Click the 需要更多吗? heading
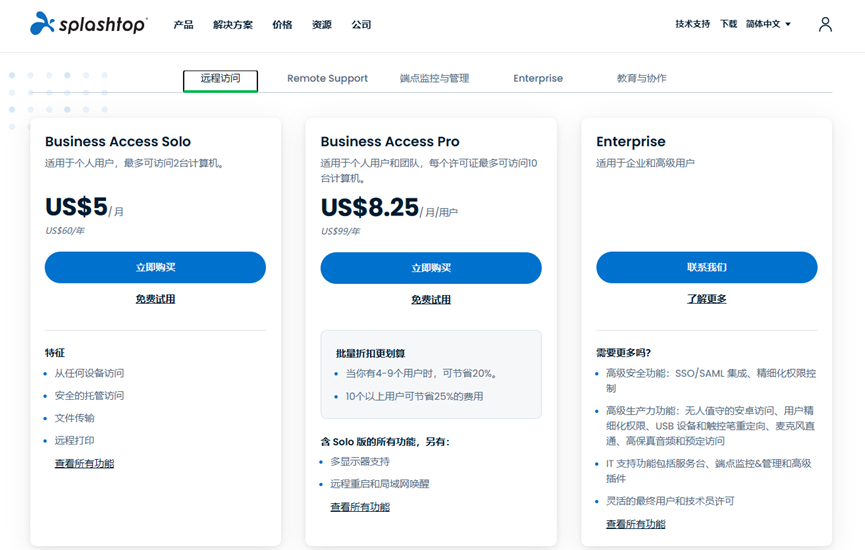The height and width of the screenshot is (550, 865). [x=623, y=353]
